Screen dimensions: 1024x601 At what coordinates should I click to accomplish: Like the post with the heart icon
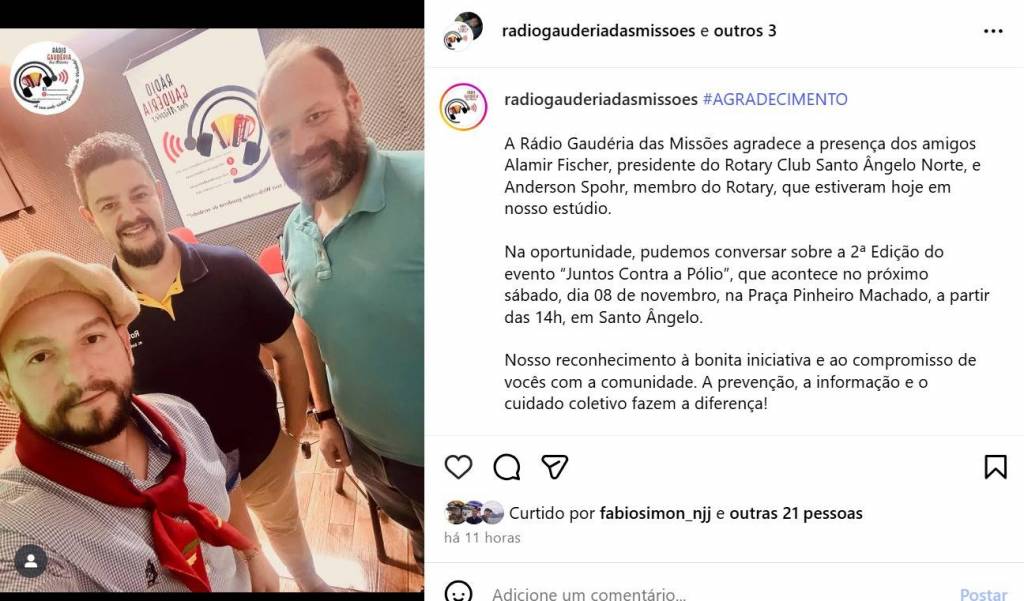coord(458,467)
